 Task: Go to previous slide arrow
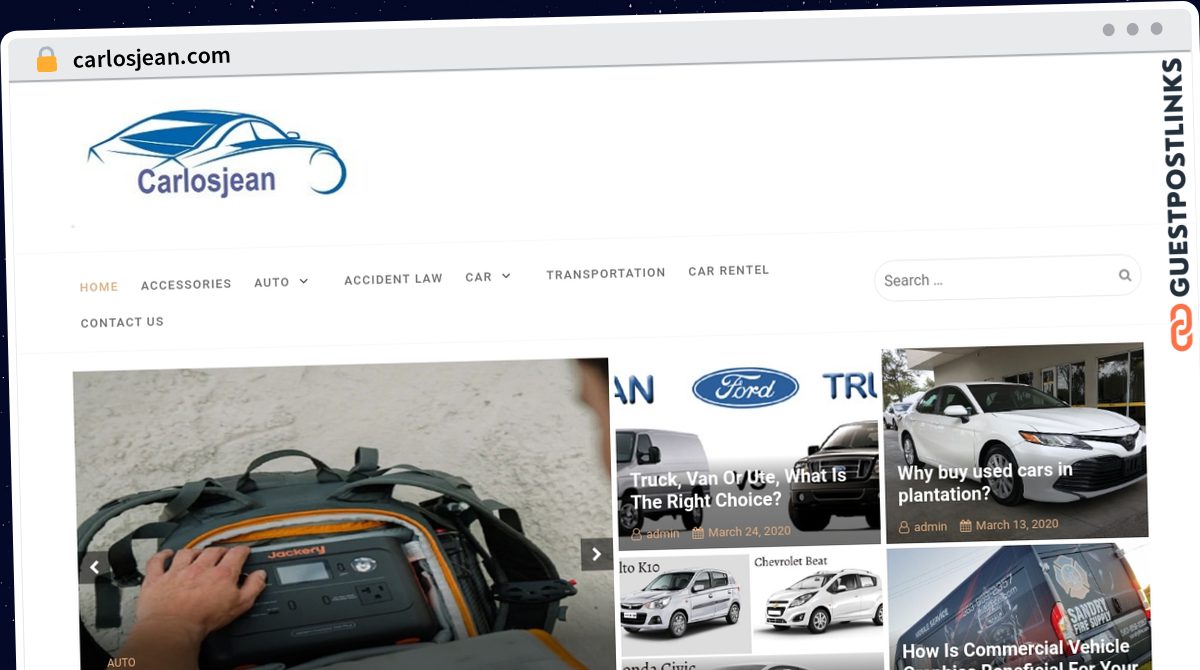coord(94,567)
